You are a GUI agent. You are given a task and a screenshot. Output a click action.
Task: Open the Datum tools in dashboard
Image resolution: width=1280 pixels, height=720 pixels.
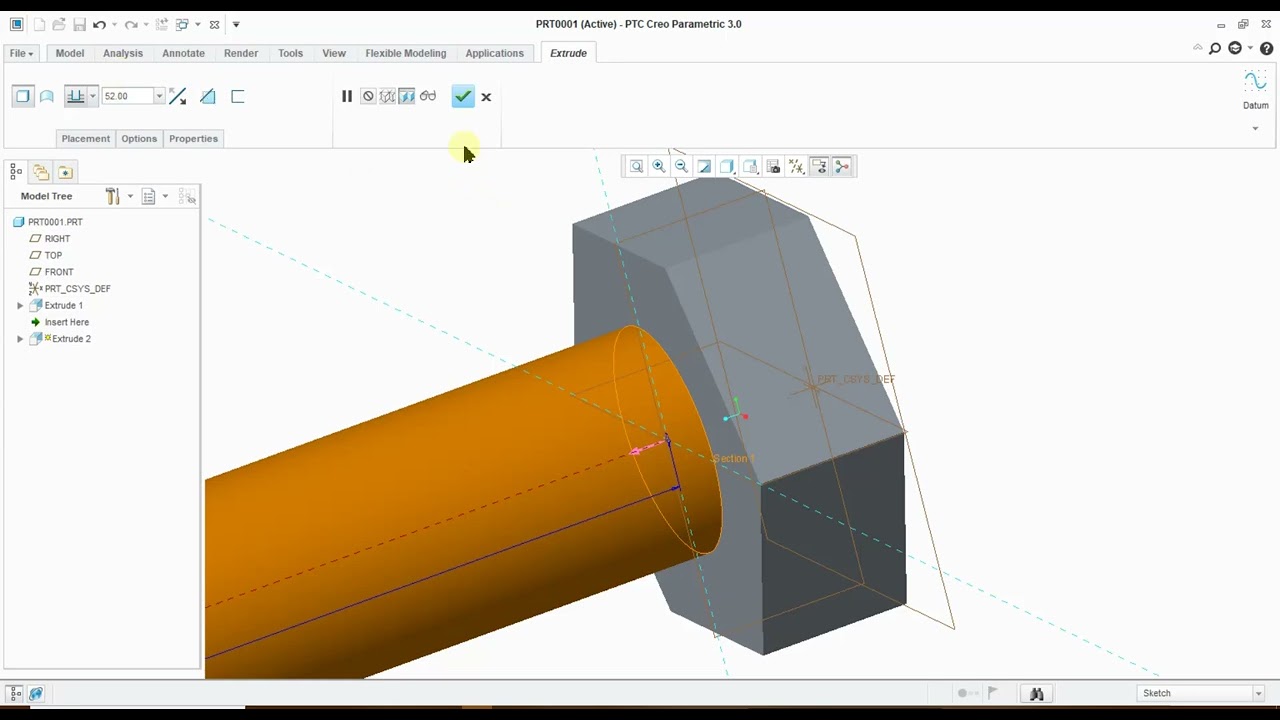[x=1255, y=90]
